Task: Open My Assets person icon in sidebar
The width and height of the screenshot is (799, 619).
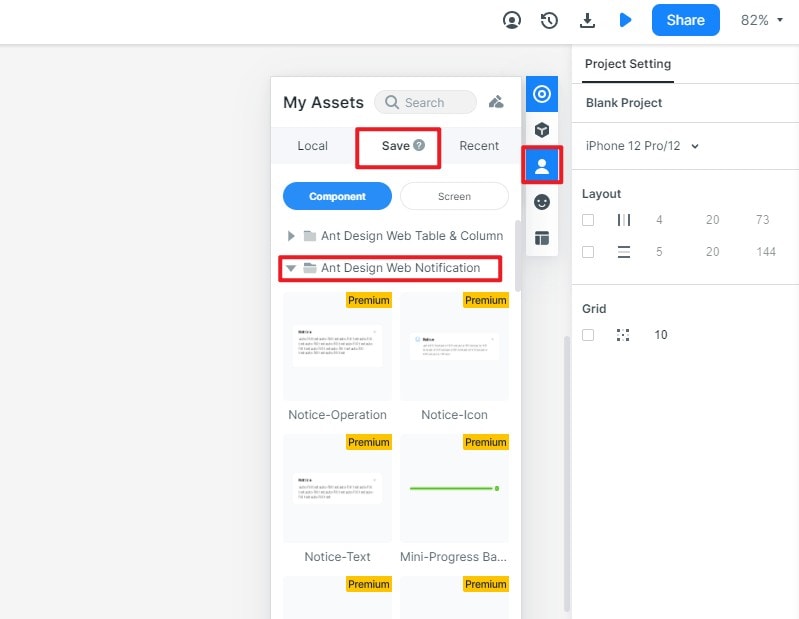Action: [x=542, y=166]
